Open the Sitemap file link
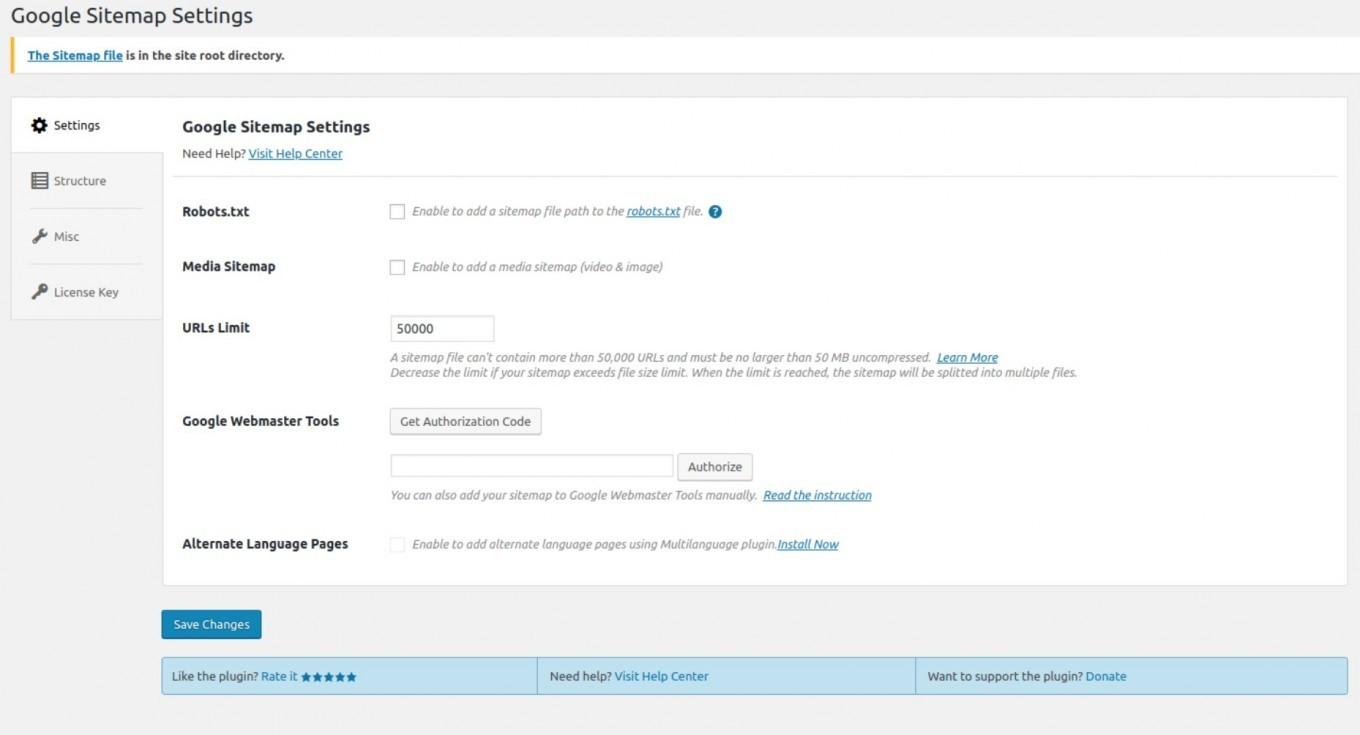This screenshot has height=735, width=1360. point(75,56)
